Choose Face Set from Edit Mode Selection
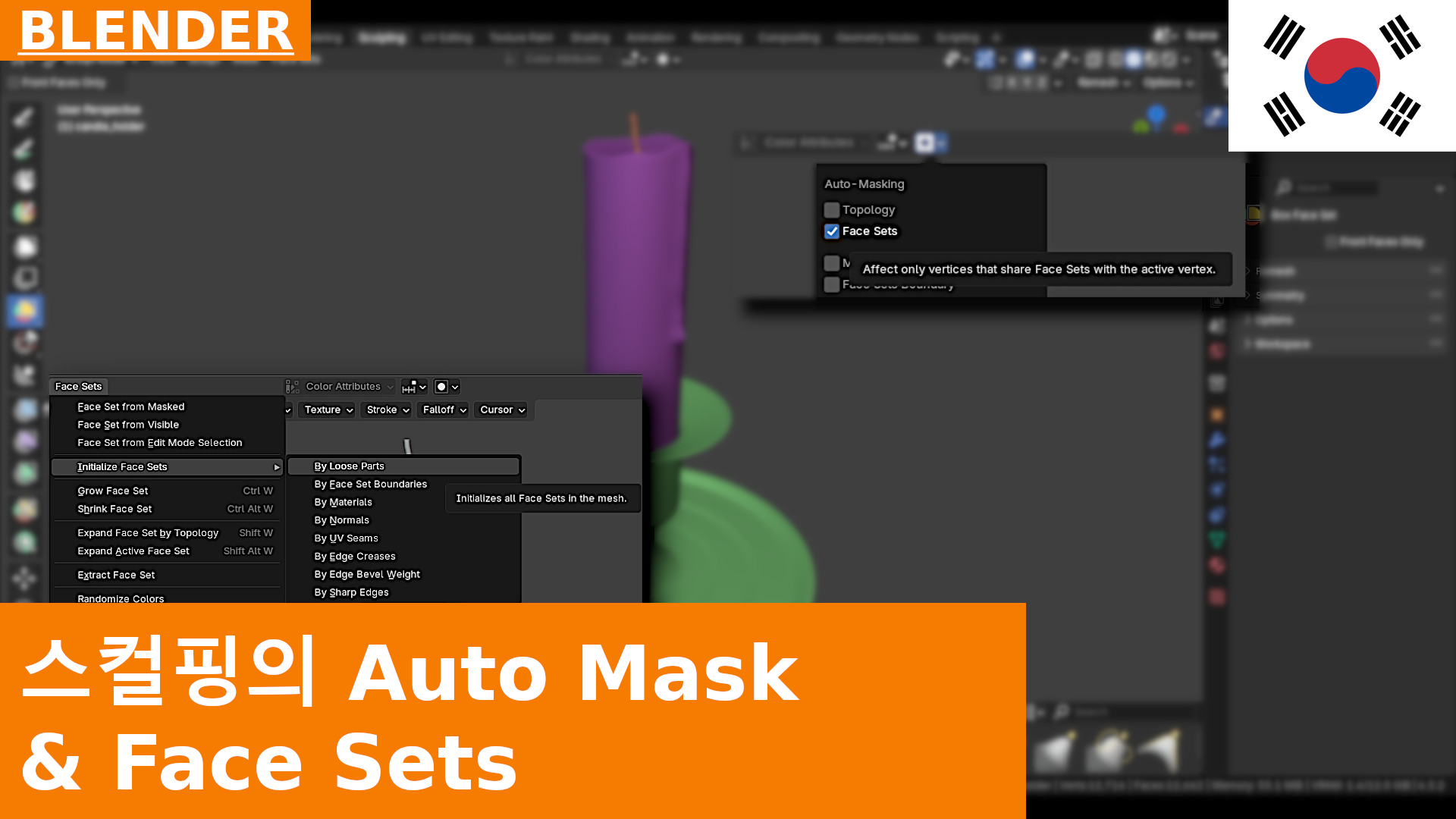 coord(167,443)
